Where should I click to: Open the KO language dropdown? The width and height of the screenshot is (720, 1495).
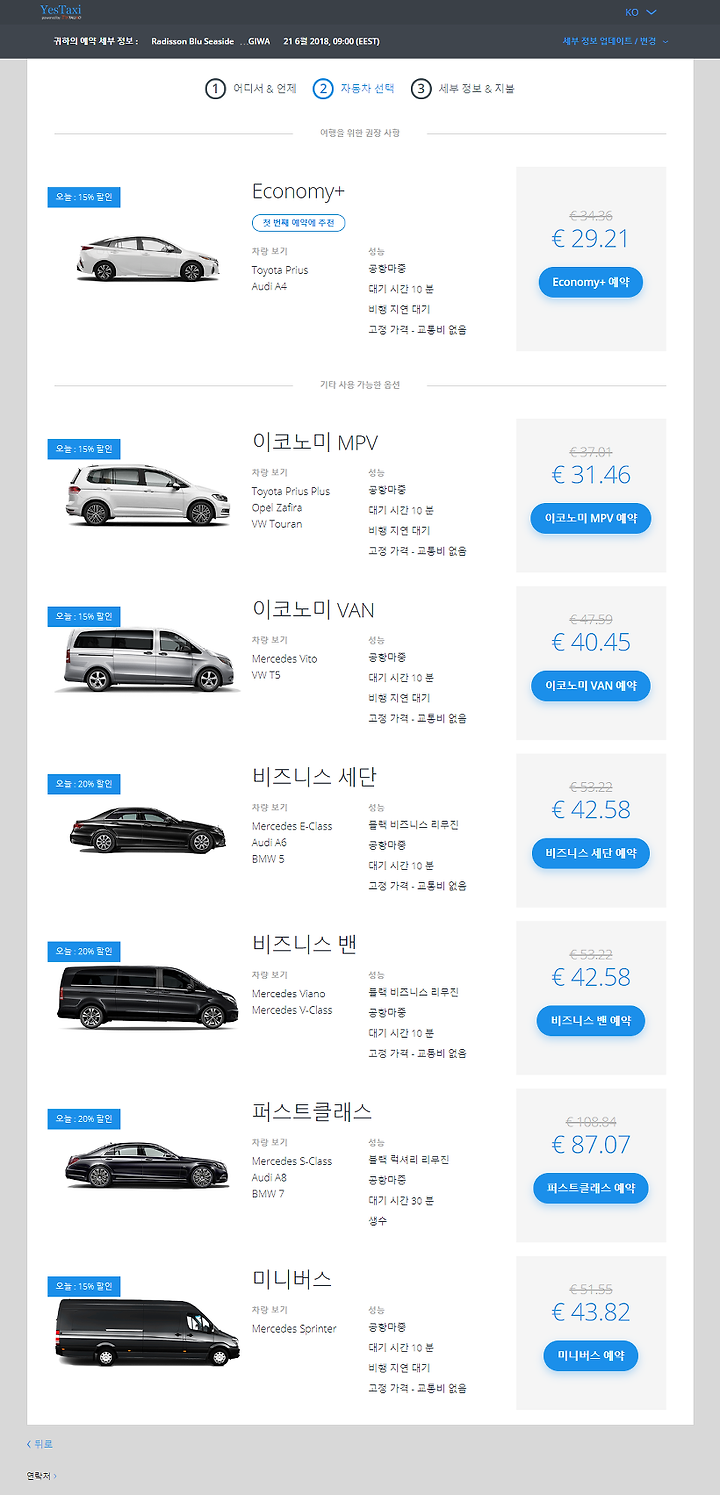click(x=641, y=12)
